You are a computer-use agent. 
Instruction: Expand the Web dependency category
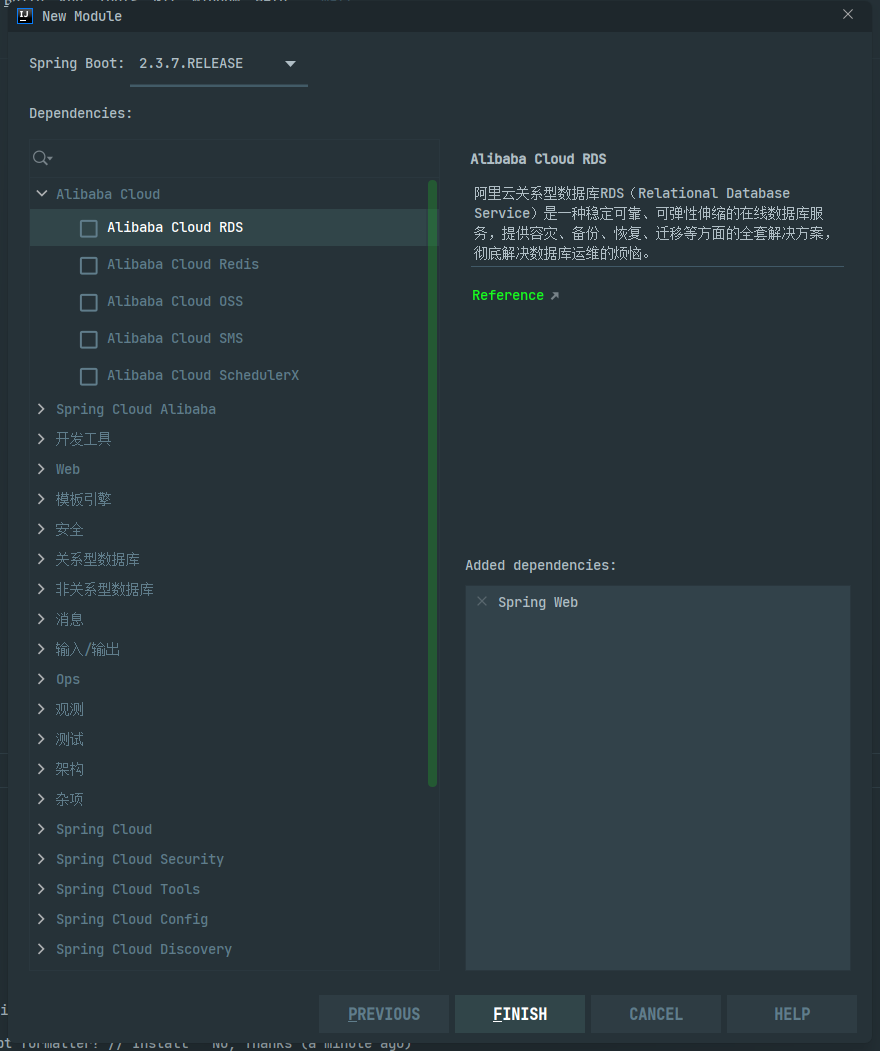point(40,468)
